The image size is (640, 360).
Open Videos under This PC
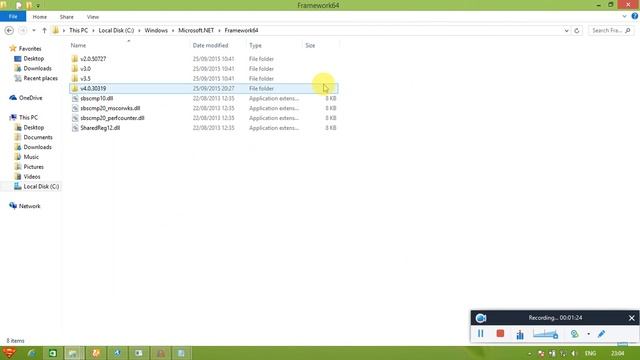pos(32,177)
